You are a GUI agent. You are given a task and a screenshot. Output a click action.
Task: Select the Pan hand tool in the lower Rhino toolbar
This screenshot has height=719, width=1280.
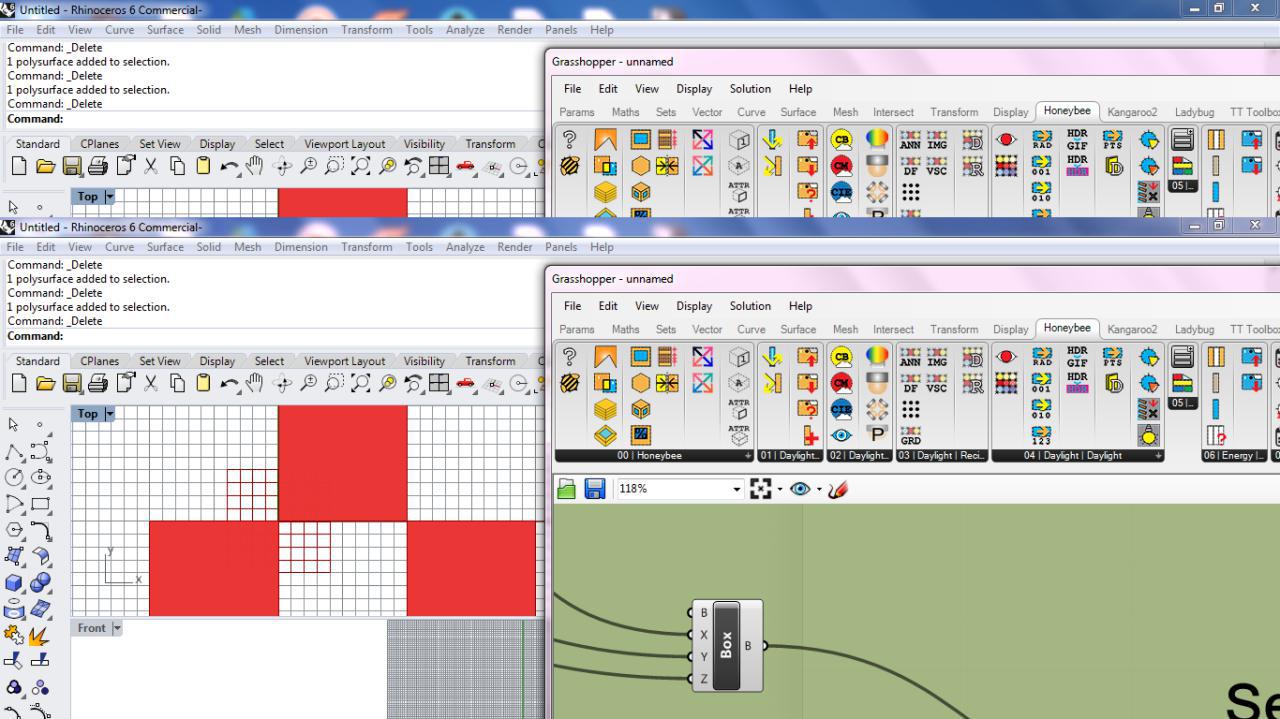click(x=256, y=383)
